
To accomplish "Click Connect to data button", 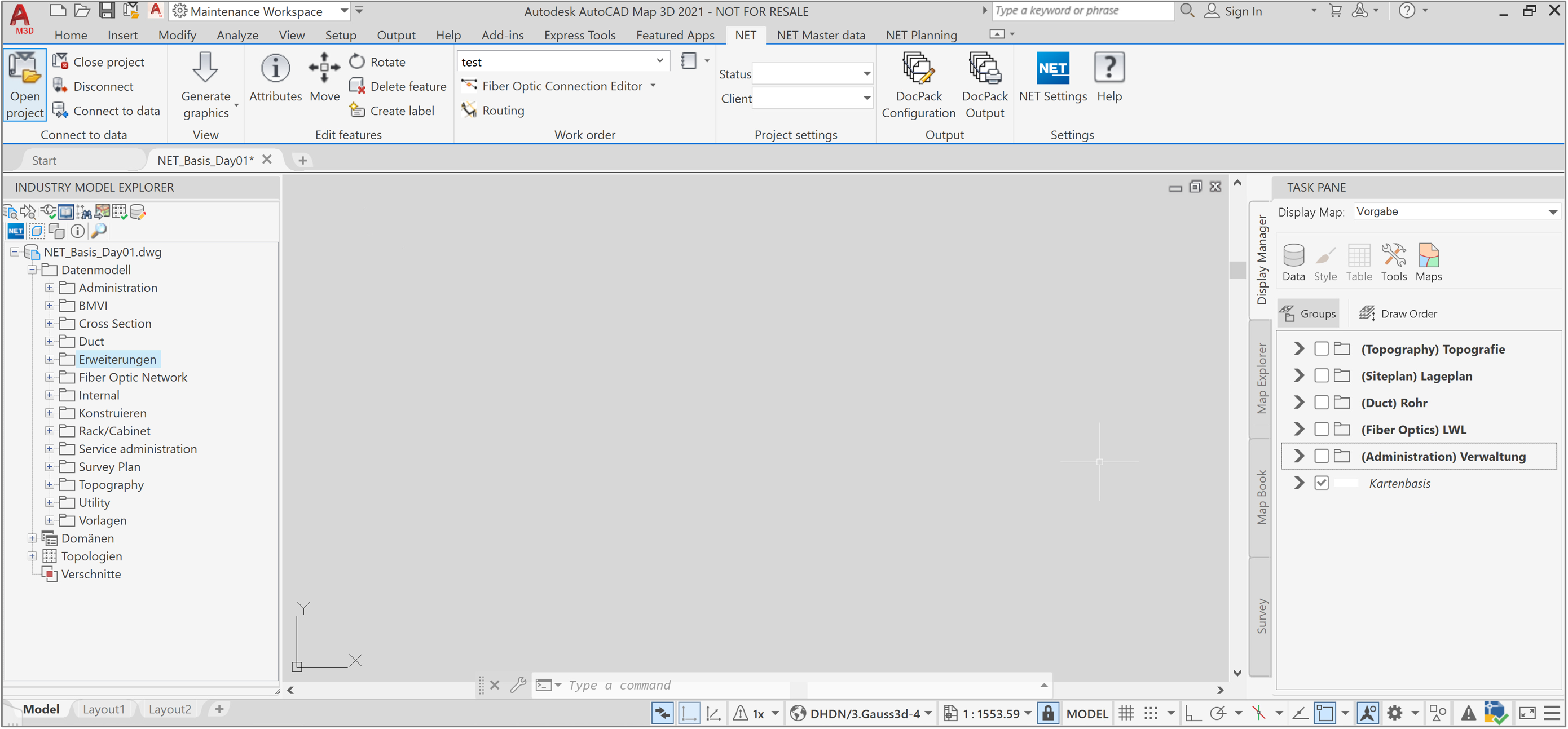I will tap(107, 111).
